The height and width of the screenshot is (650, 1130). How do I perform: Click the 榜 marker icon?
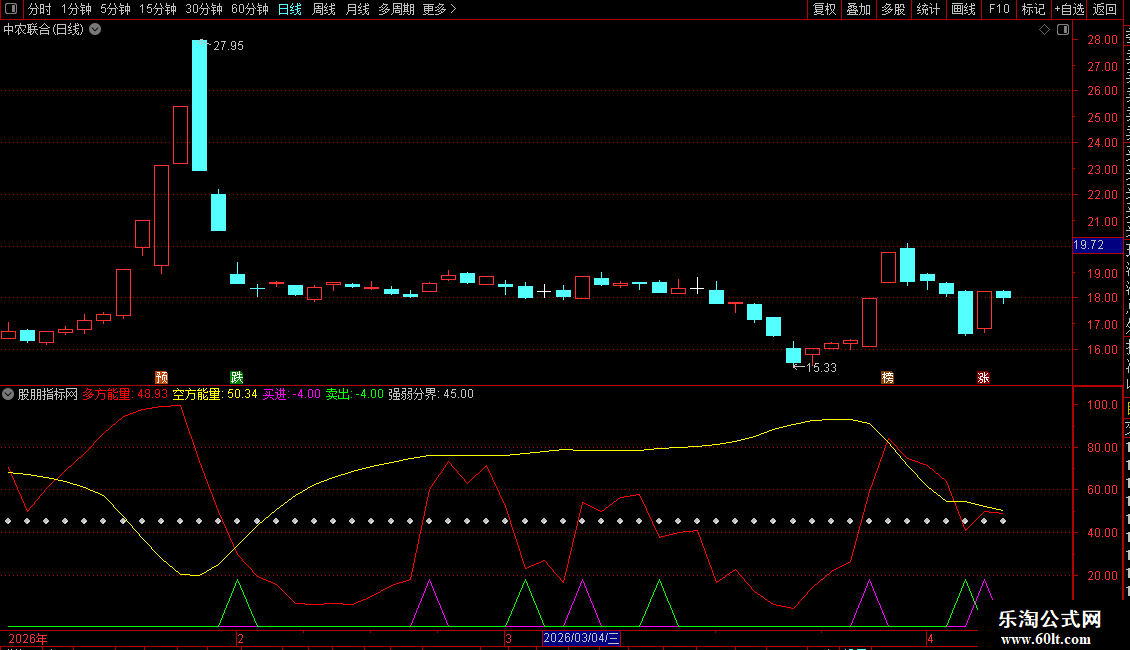[x=887, y=377]
